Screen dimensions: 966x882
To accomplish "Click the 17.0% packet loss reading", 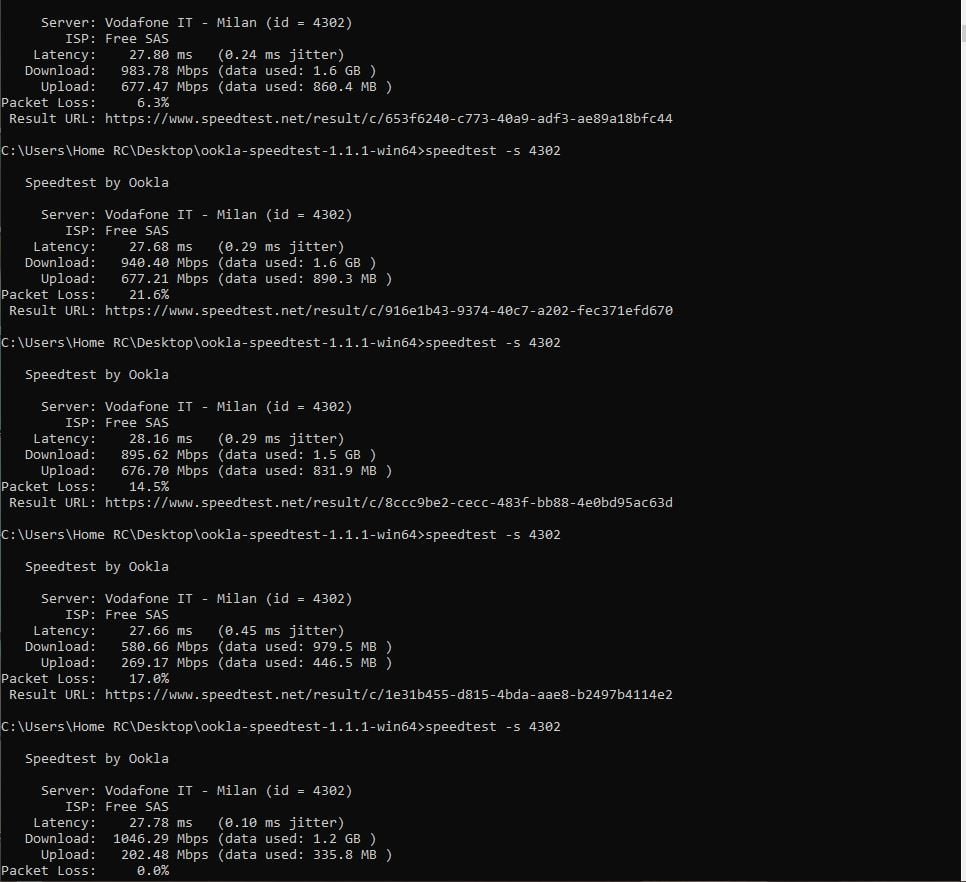I will pos(148,679).
